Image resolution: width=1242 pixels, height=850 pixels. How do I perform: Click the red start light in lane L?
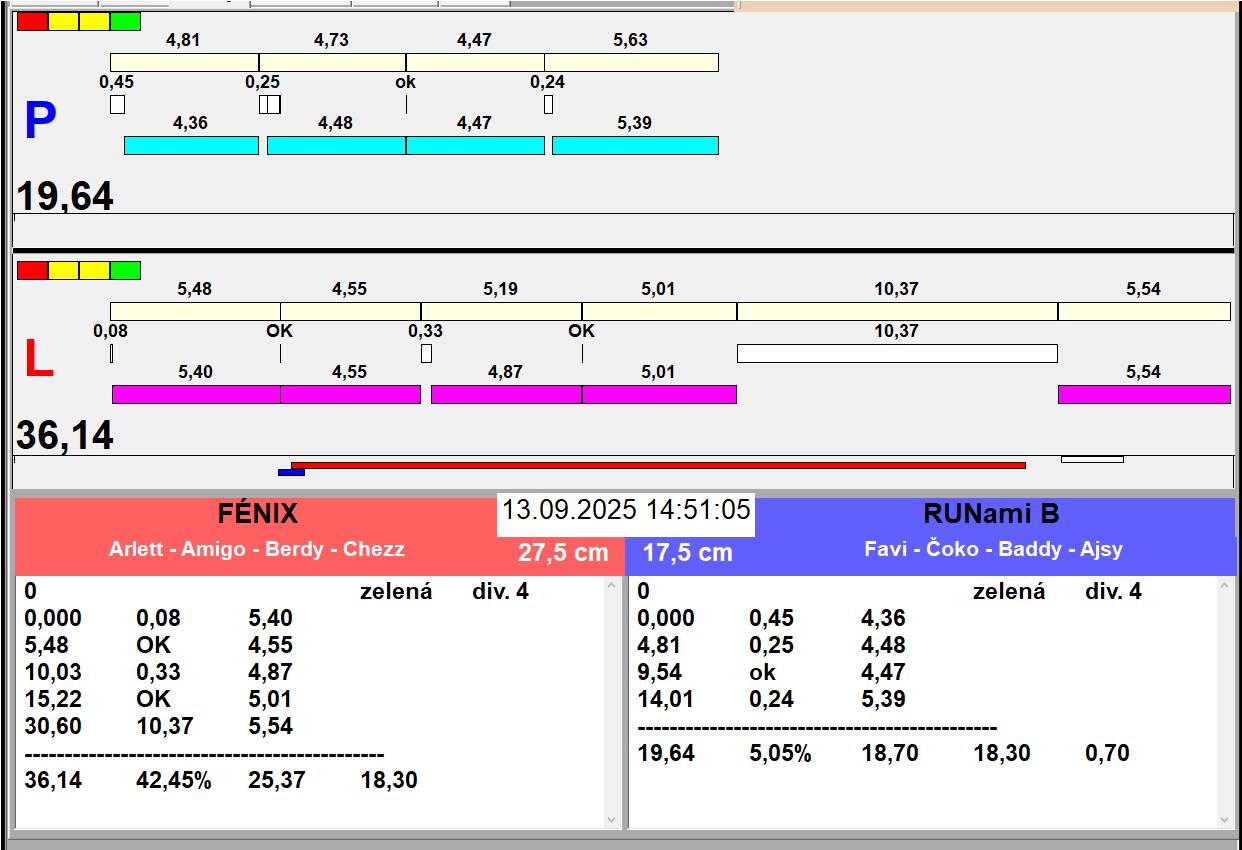[x=32, y=270]
